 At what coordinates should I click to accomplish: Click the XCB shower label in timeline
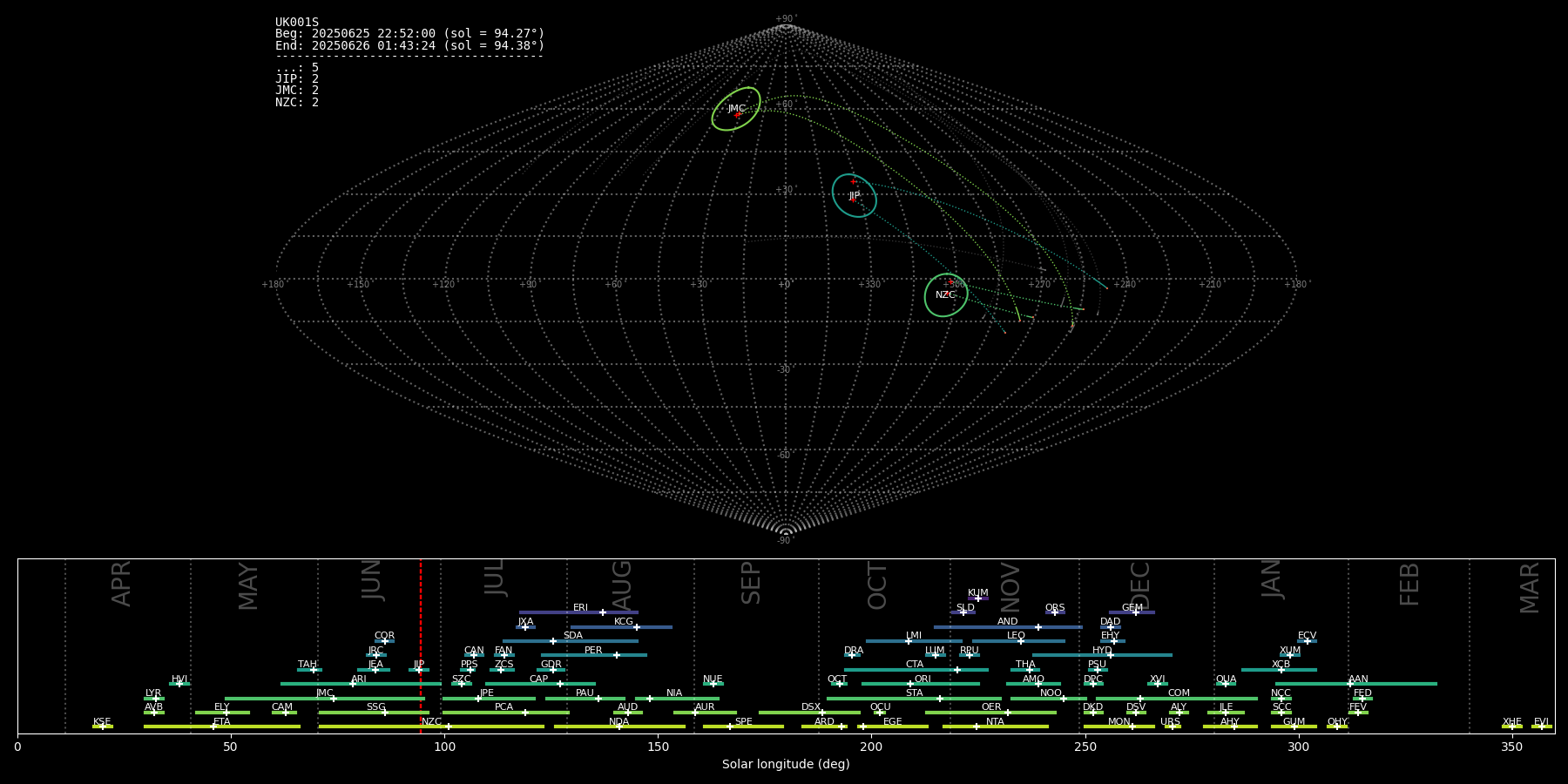click(1281, 664)
